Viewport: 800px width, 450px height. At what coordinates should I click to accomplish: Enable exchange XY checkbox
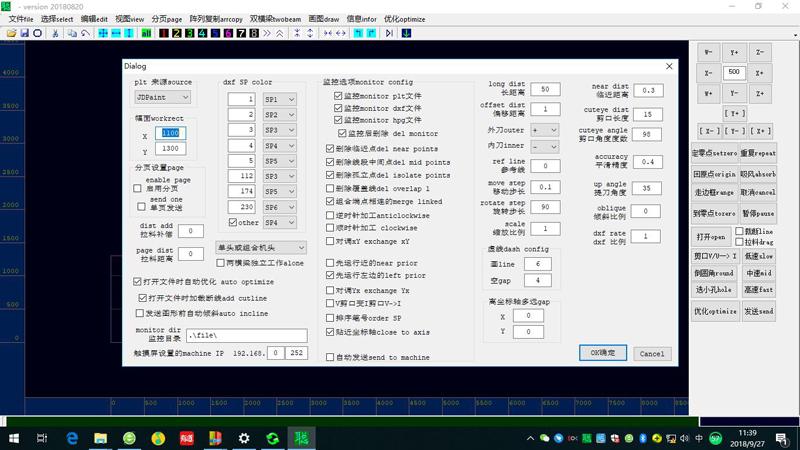[x=330, y=241]
